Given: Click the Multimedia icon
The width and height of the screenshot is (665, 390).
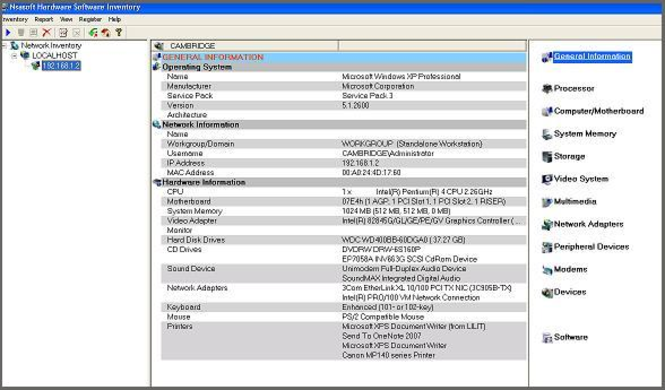Looking at the screenshot, I should coord(547,202).
